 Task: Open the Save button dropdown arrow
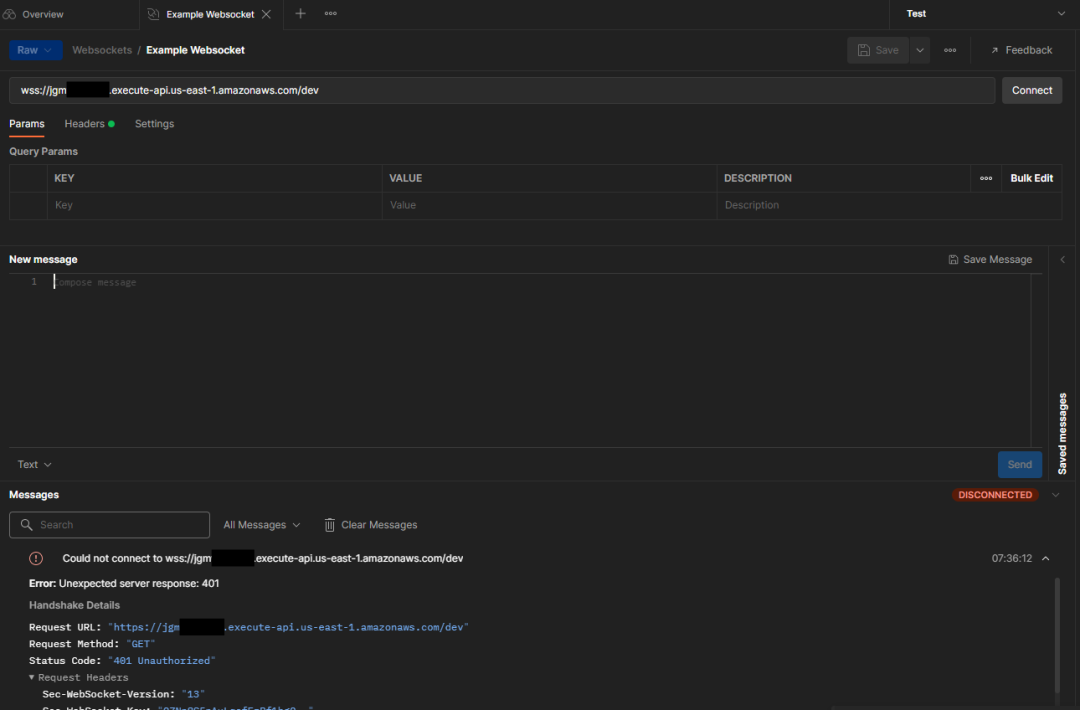(920, 50)
